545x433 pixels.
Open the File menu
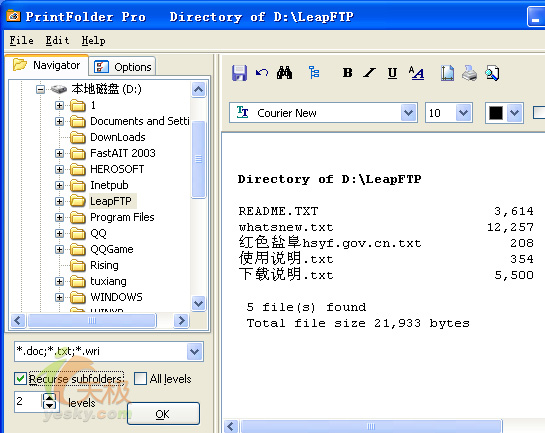click(22, 41)
